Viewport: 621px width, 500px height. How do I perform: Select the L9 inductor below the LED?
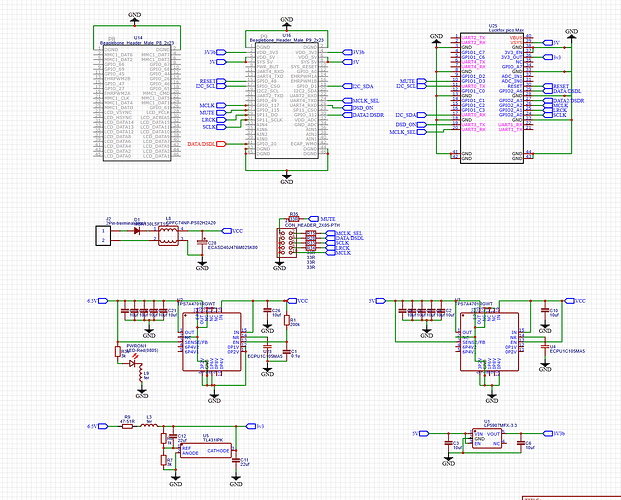pos(141,373)
